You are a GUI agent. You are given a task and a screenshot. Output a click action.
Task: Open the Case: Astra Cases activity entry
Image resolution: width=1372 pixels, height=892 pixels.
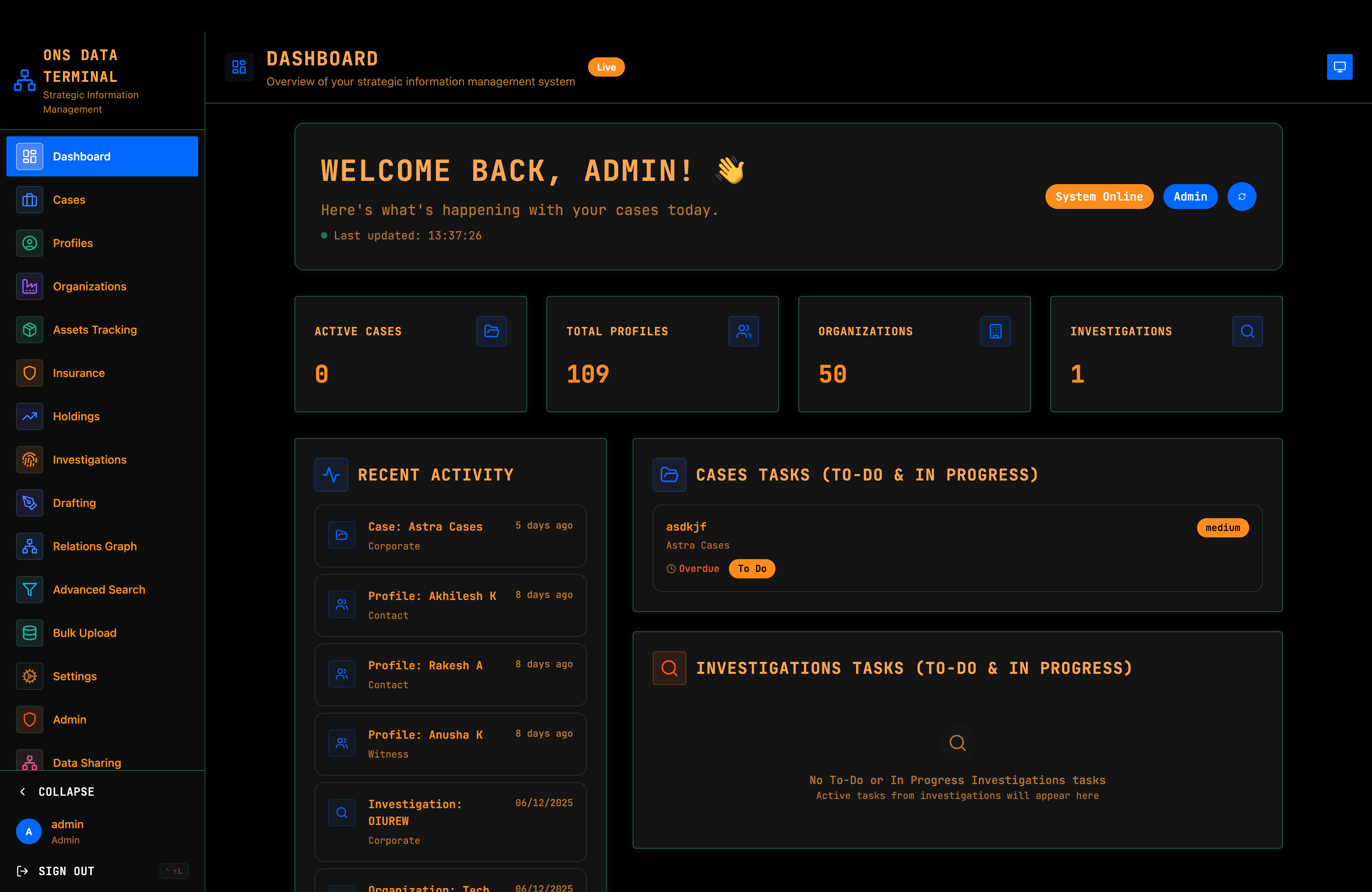click(x=450, y=536)
